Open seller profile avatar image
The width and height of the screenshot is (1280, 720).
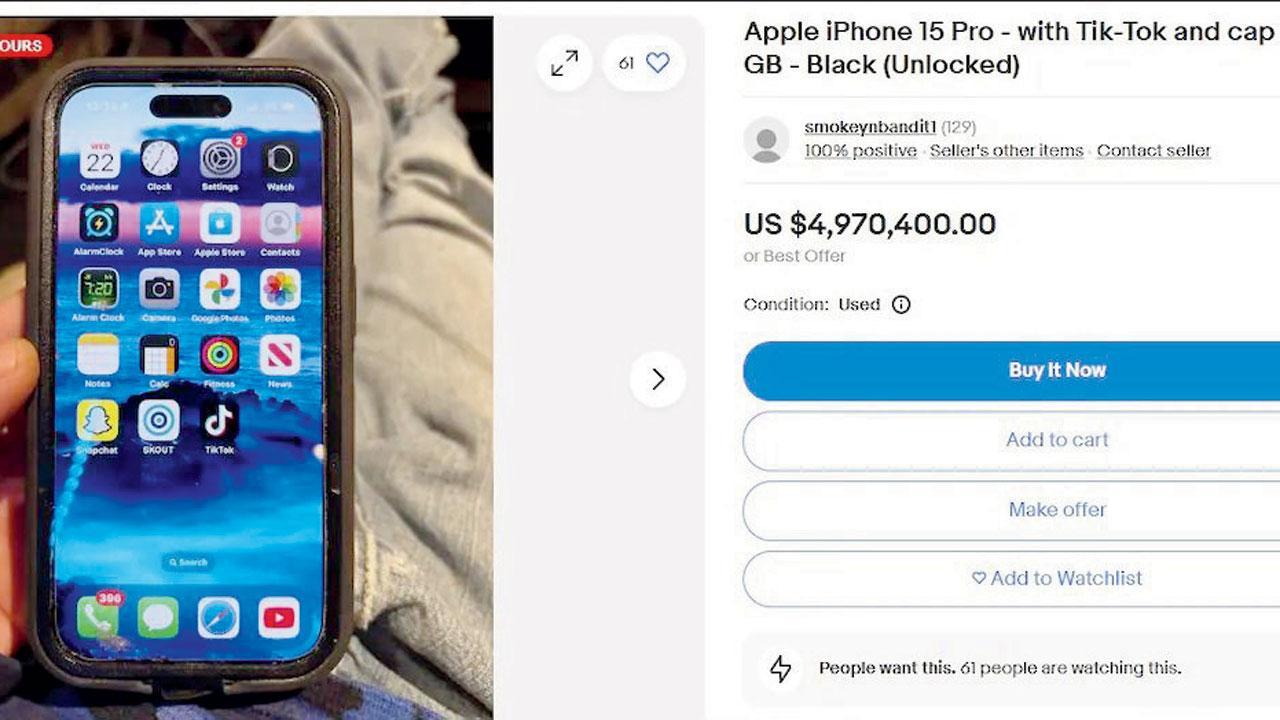(767, 140)
